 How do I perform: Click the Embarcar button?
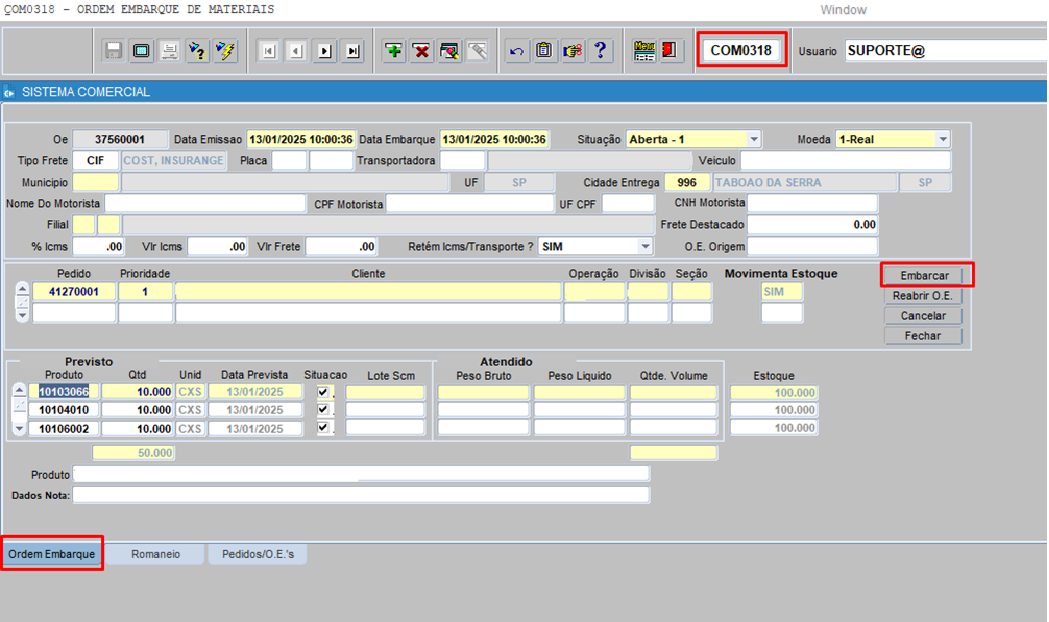click(923, 276)
